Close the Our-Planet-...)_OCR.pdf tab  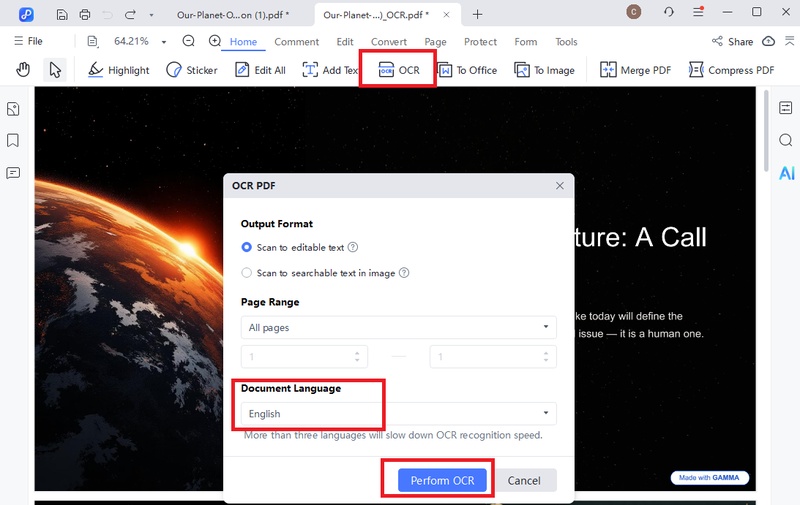(446, 15)
